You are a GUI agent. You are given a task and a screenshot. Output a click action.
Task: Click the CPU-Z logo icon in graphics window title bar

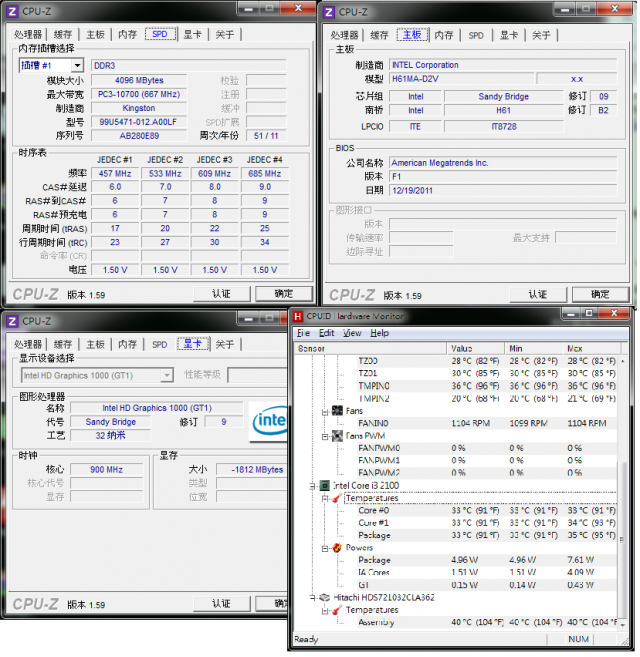[x=12, y=322]
